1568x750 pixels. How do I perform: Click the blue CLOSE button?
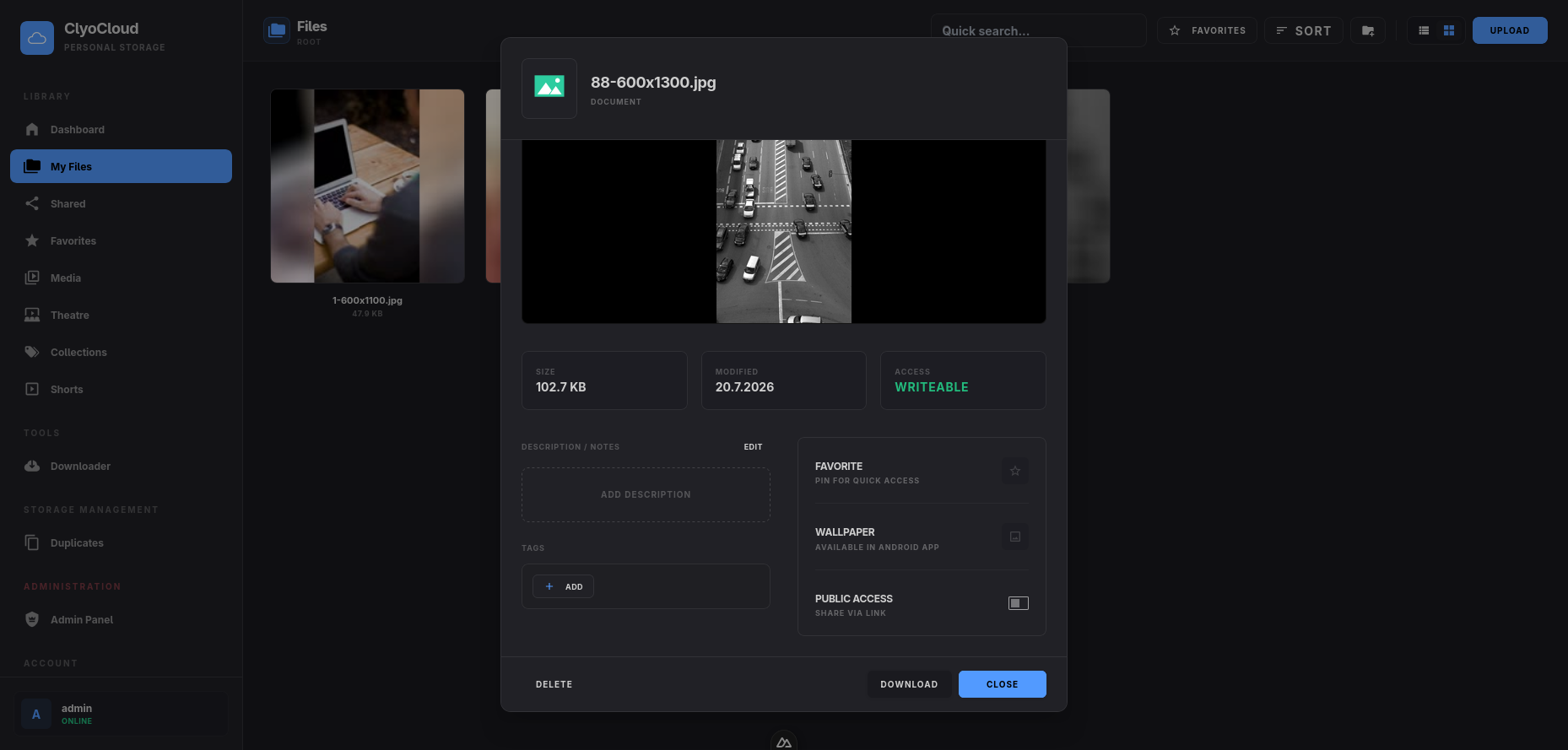click(x=1003, y=684)
